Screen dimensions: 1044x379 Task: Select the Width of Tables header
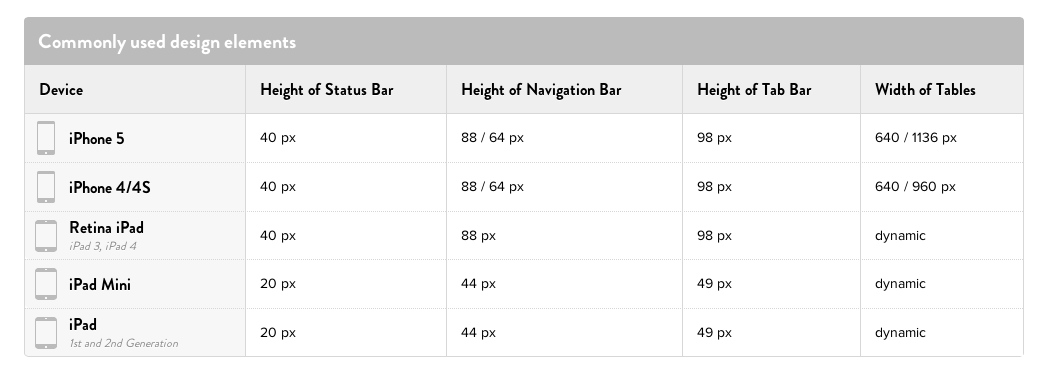tap(925, 90)
